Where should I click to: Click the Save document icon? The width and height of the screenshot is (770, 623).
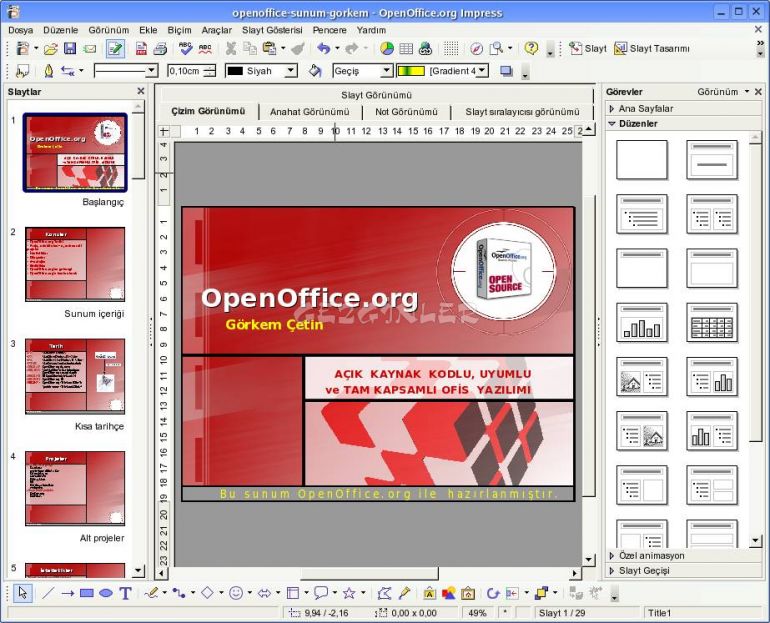click(x=70, y=48)
